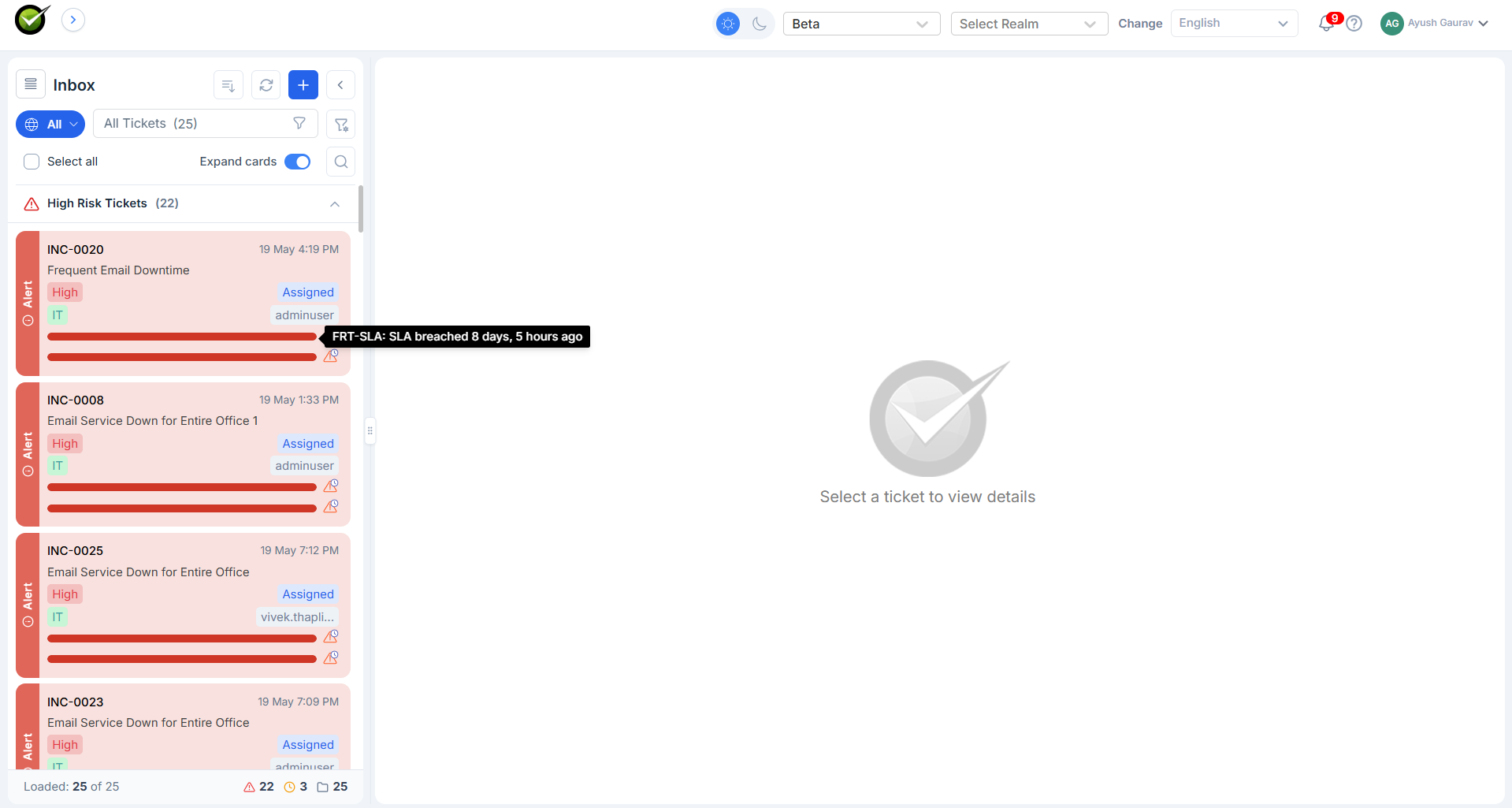1512x808 pixels.
Task: Collapse the High Risk Tickets section
Action: pos(335,204)
